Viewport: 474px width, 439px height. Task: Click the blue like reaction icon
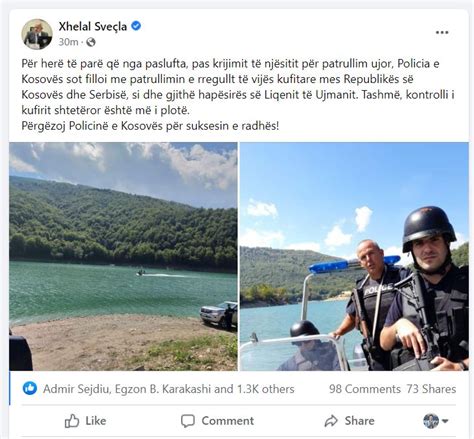(x=30, y=388)
